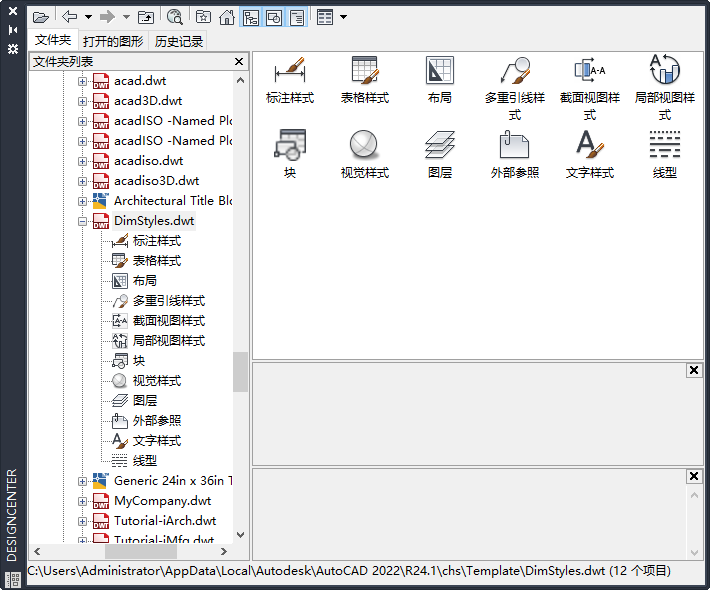
Task: Open the Favorites folder icon
Action: pyautogui.click(x=203, y=17)
